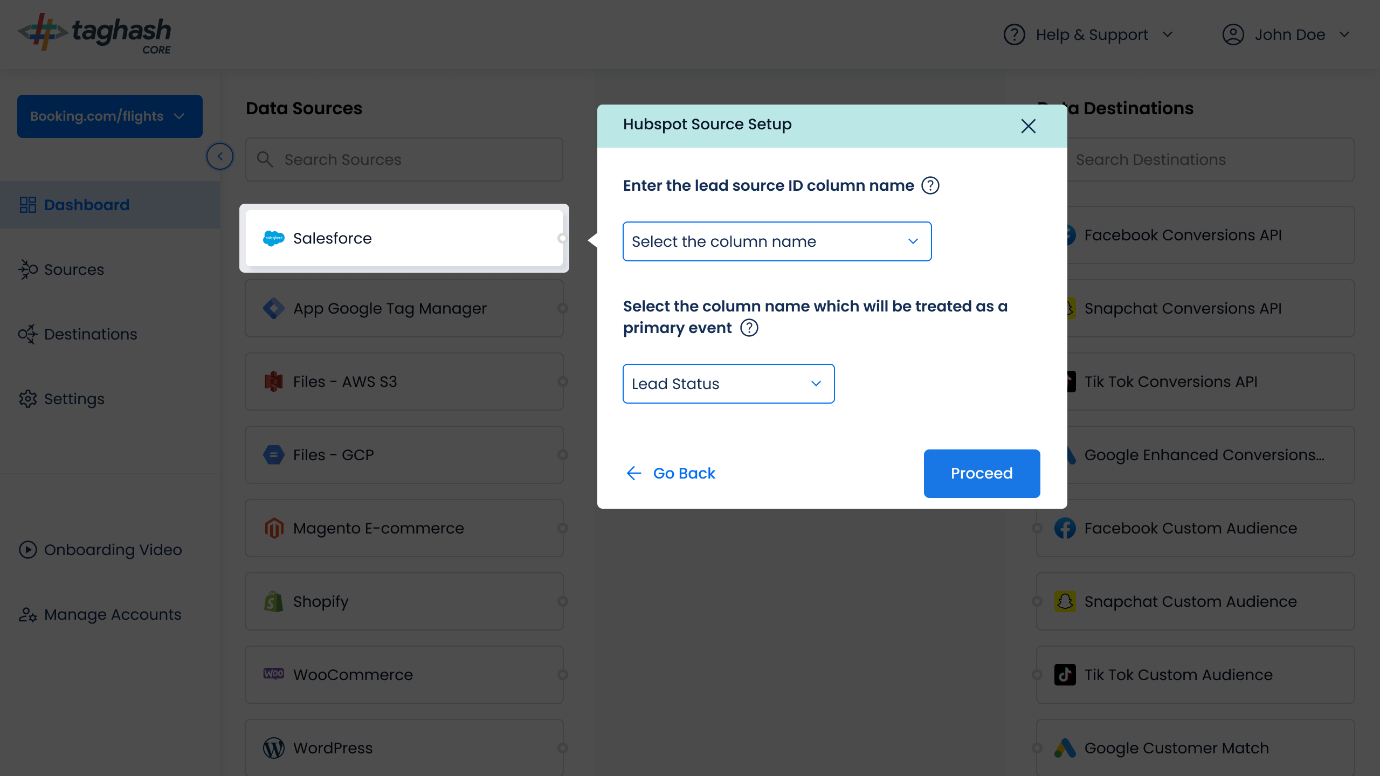The image size is (1380, 776).
Task: Click the Search Sources input field
Action: pos(404,159)
